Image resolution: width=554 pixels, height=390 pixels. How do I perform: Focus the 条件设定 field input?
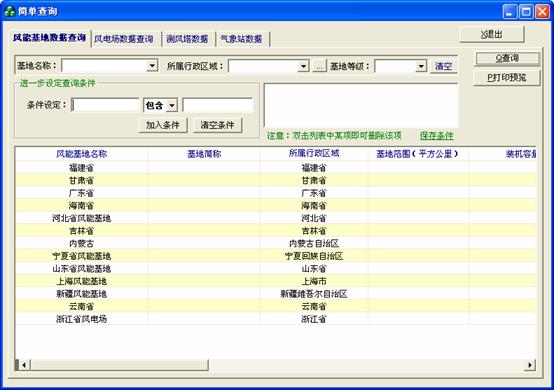tap(105, 105)
